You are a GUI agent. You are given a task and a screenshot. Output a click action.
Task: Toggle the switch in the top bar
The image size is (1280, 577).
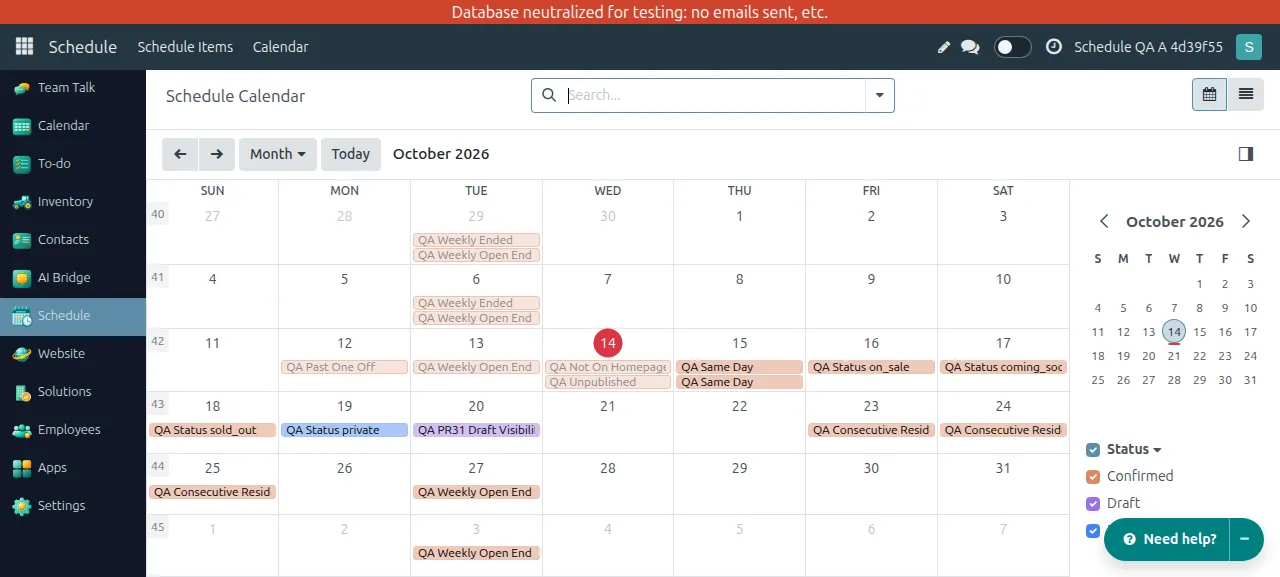(x=1012, y=47)
